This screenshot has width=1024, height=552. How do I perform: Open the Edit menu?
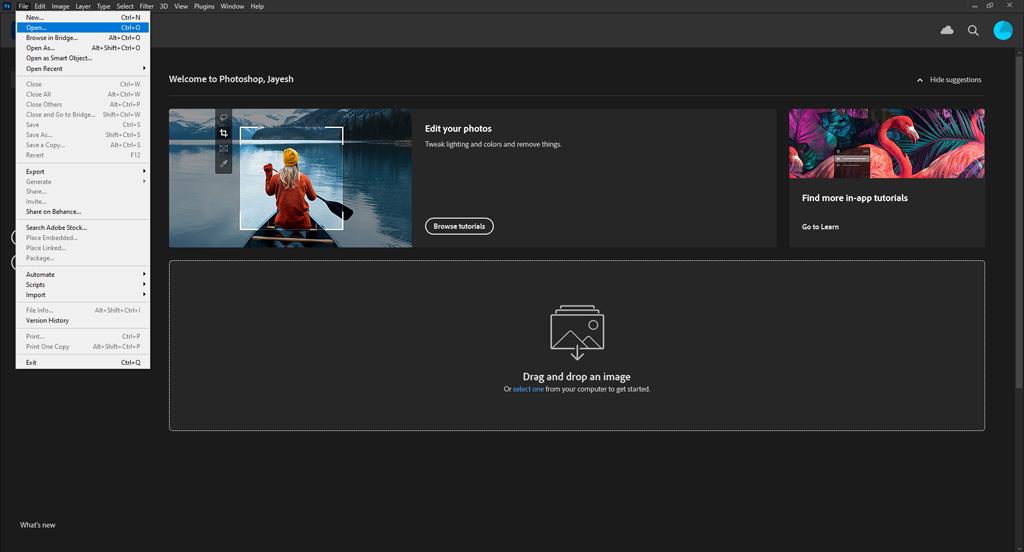[x=40, y=6]
